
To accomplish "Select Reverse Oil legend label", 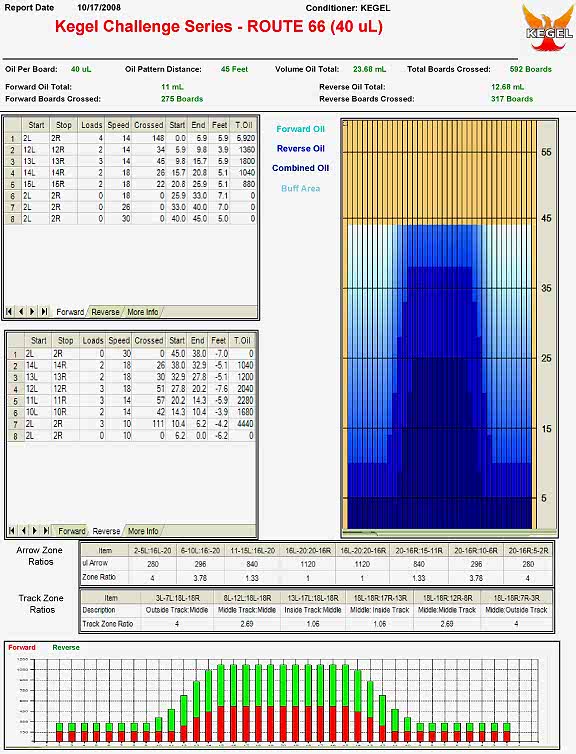I will tap(301, 149).
